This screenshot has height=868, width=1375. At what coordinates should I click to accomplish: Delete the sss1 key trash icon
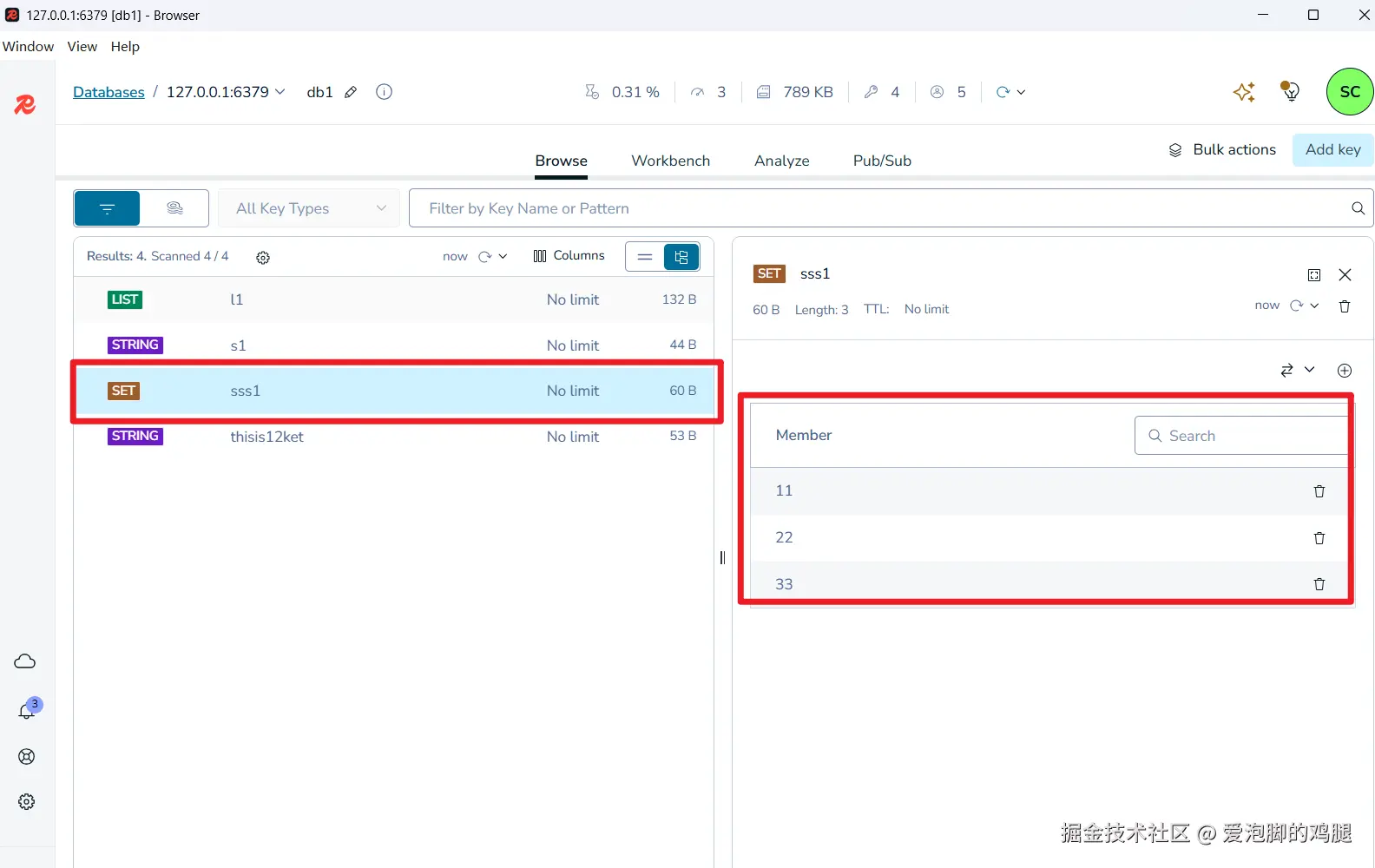[1345, 306]
